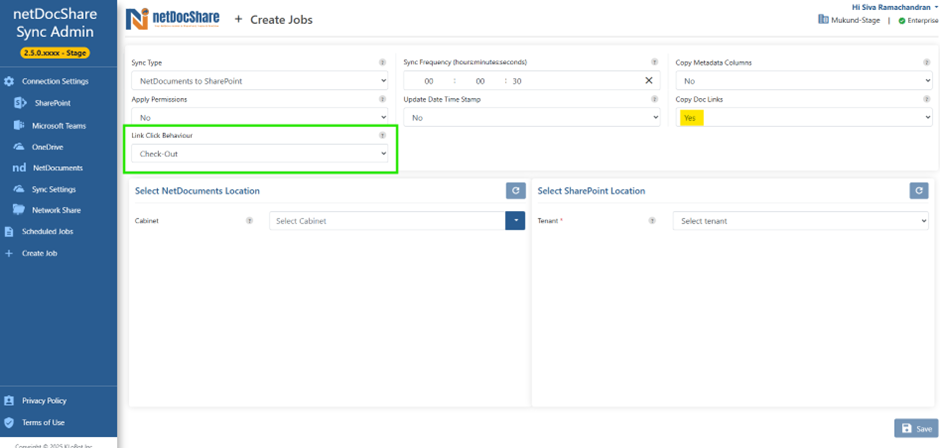Open the Copy Metadata Columns dropdown

coord(804,81)
